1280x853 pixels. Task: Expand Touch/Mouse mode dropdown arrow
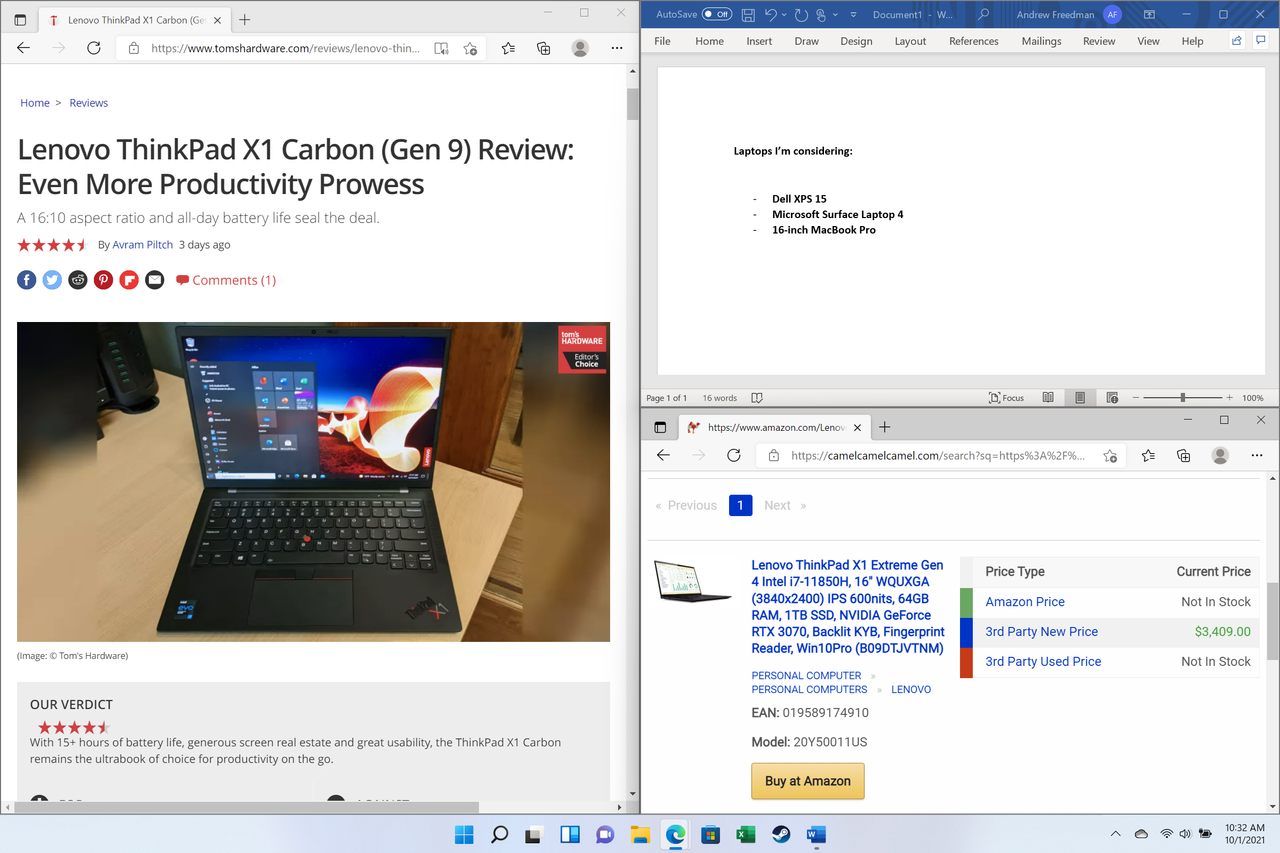click(x=834, y=14)
